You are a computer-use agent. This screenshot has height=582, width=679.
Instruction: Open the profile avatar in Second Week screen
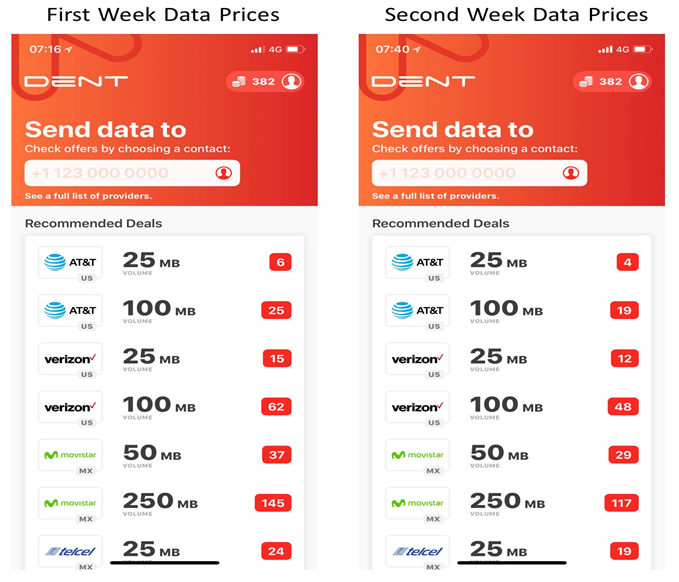[639, 82]
